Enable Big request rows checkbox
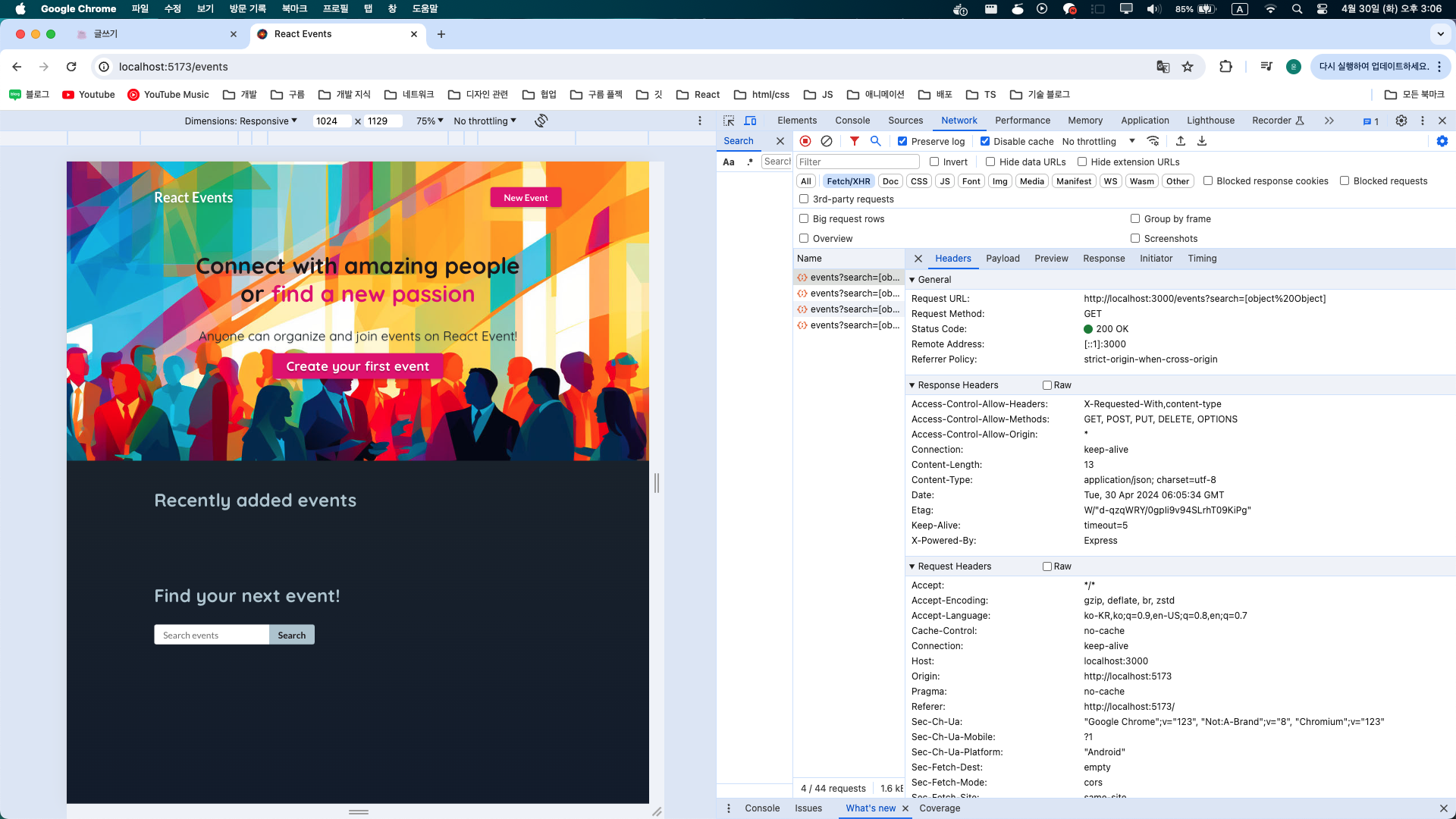The width and height of the screenshot is (1456, 819). 804,218
